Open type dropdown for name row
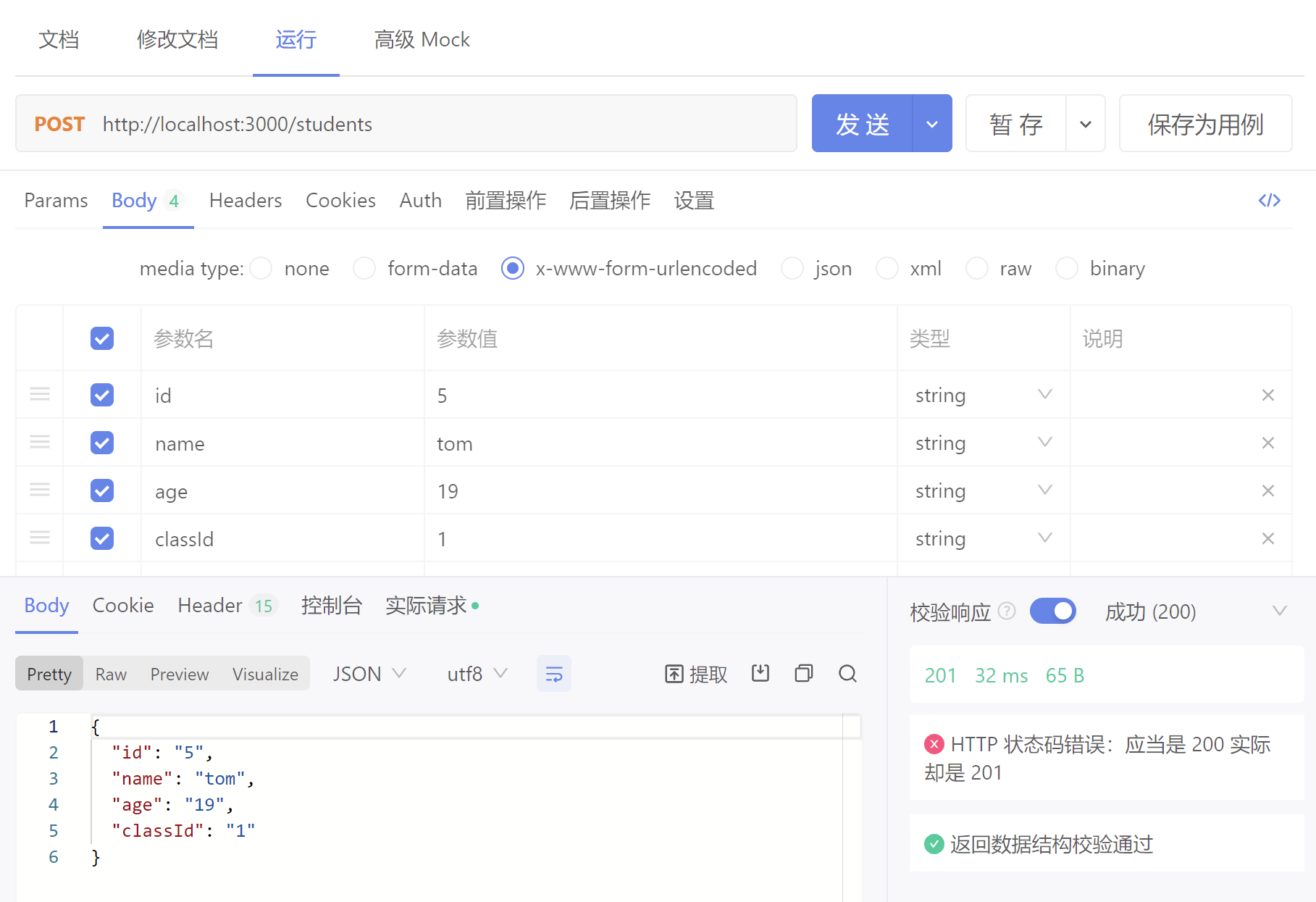 [984, 443]
